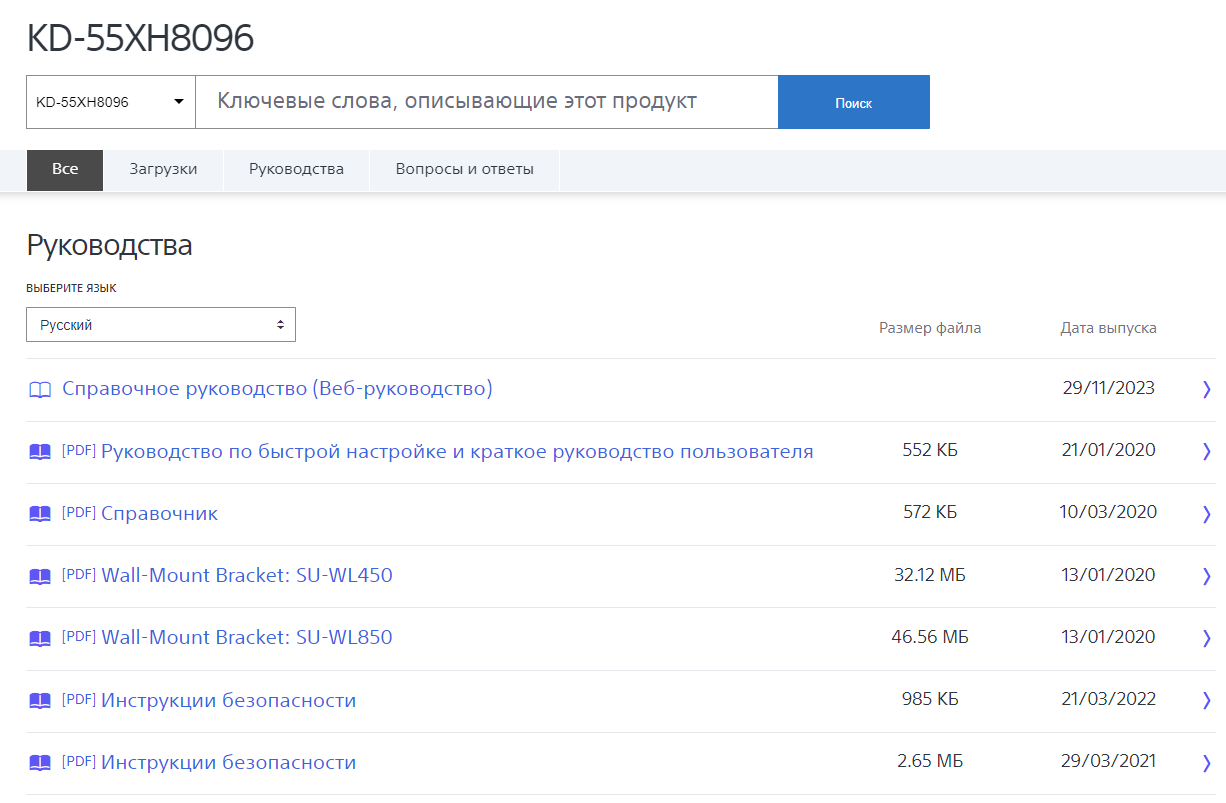Open the Русский language selector
Screen dimensions: 1226x803
(160, 325)
